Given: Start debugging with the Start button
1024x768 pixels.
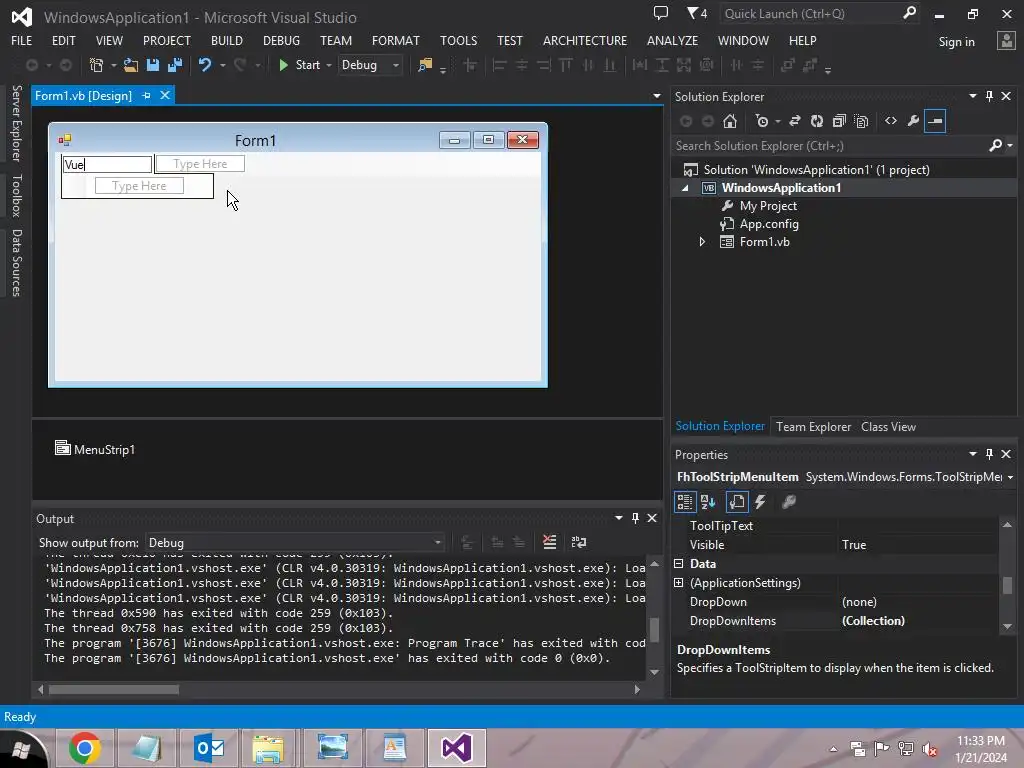Looking at the screenshot, I should 300,65.
